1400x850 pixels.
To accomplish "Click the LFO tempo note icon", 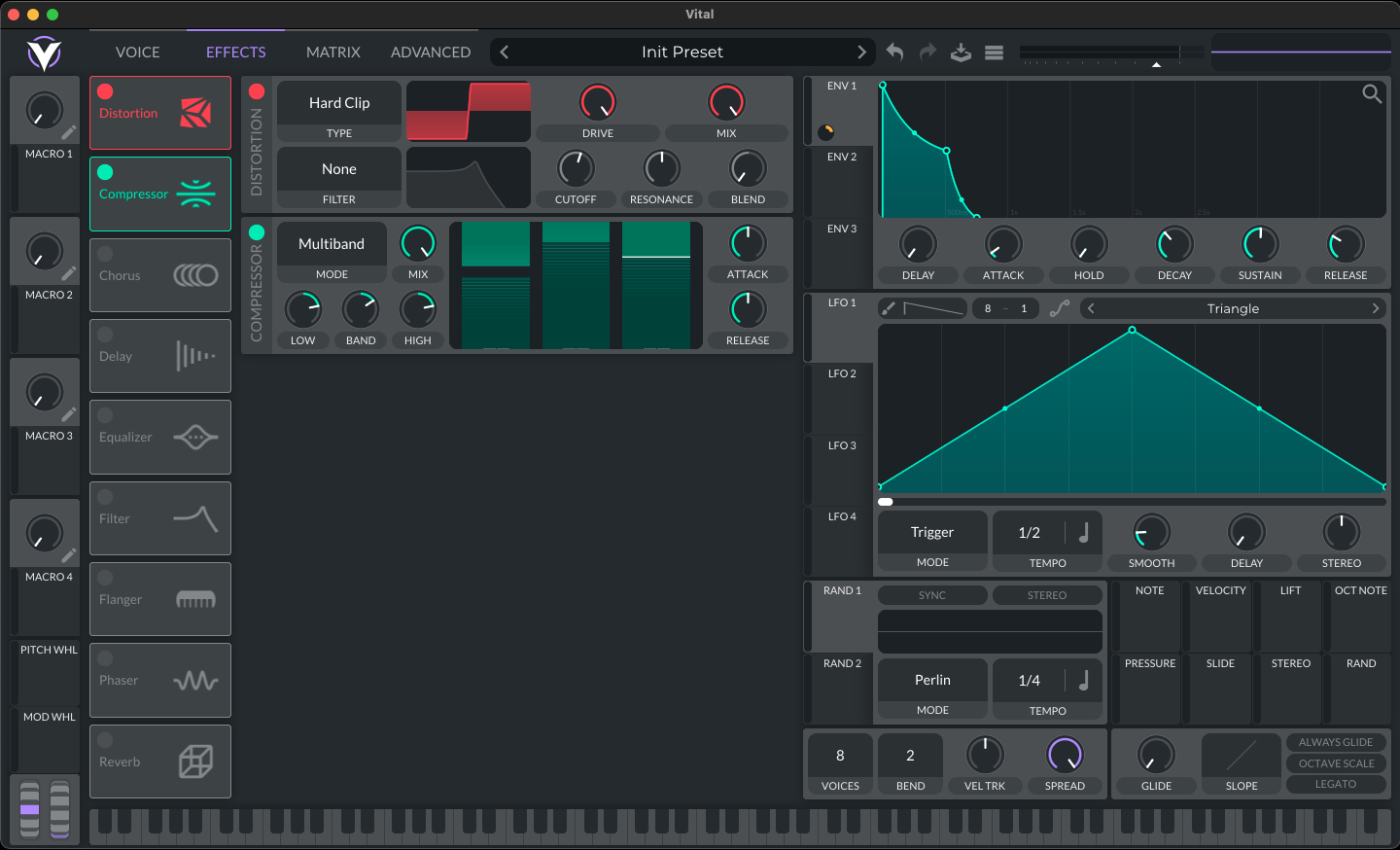I will pyautogui.click(x=1084, y=532).
